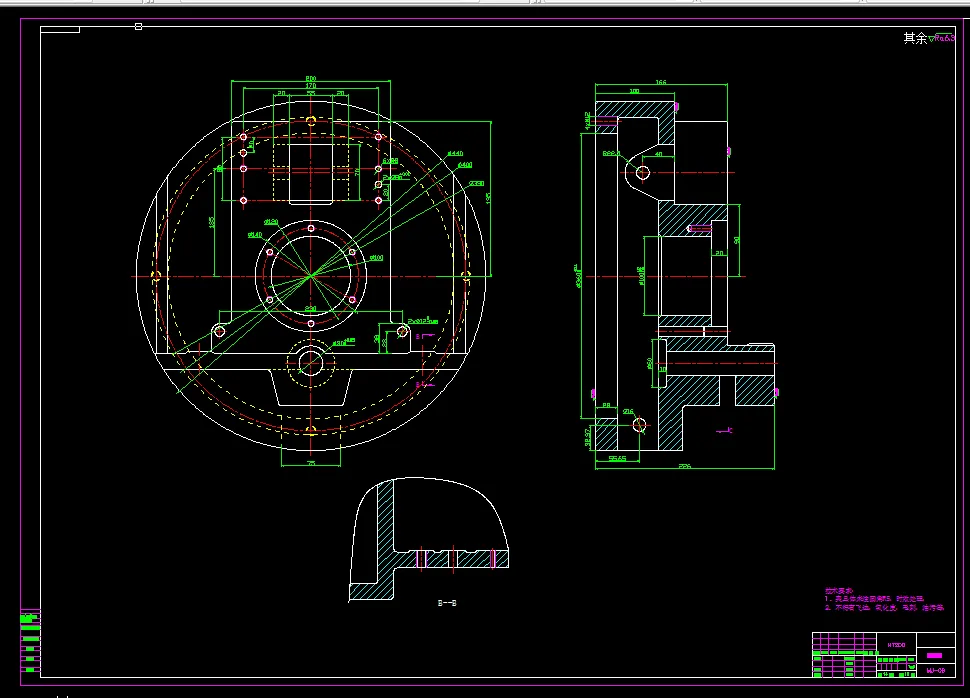
Task: Select the 135 vertical dimension at right of front view
Action: tap(488, 199)
